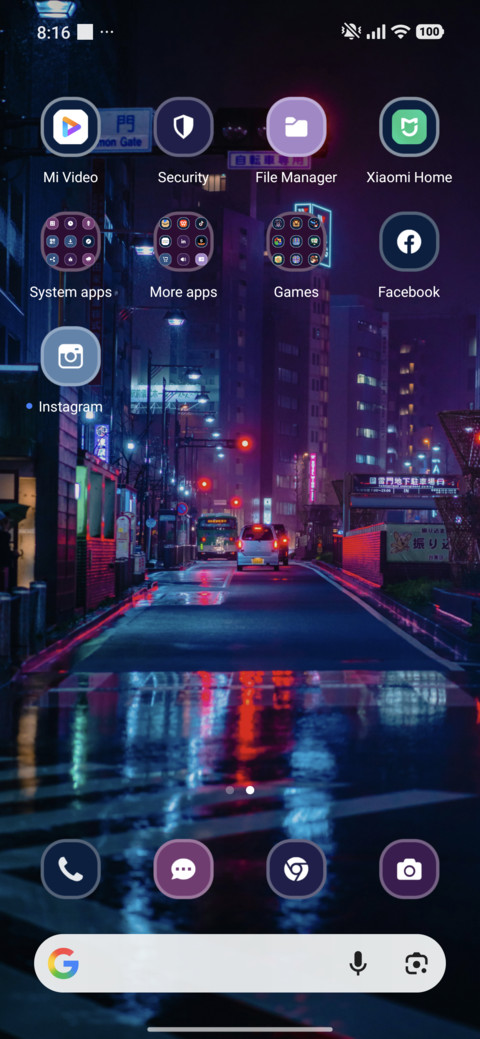
Task: Tap the current second page indicator dot
Action: pyautogui.click(x=250, y=790)
